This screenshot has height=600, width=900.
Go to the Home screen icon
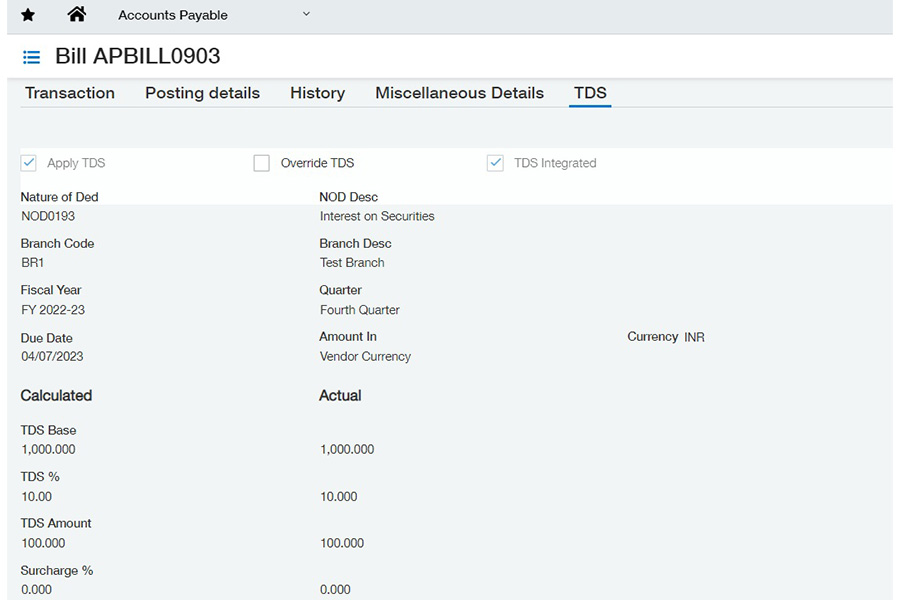coord(77,15)
